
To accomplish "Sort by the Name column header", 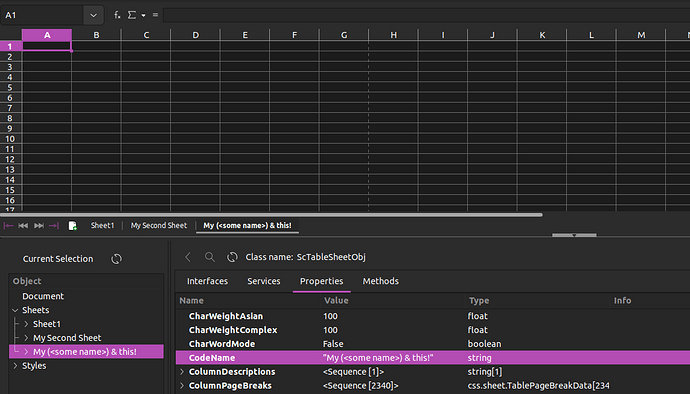I will 191,301.
